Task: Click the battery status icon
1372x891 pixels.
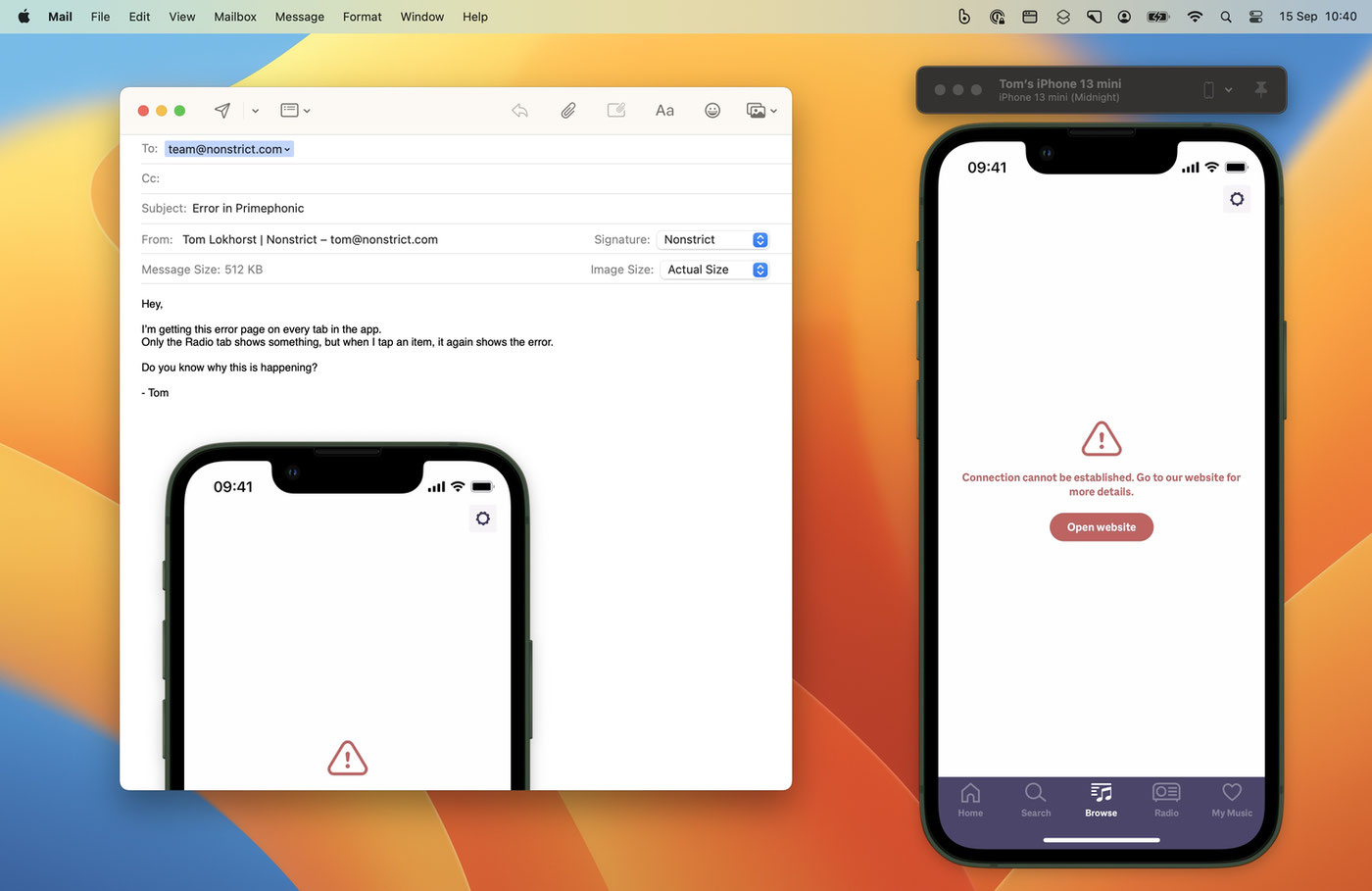Action: [x=1158, y=17]
